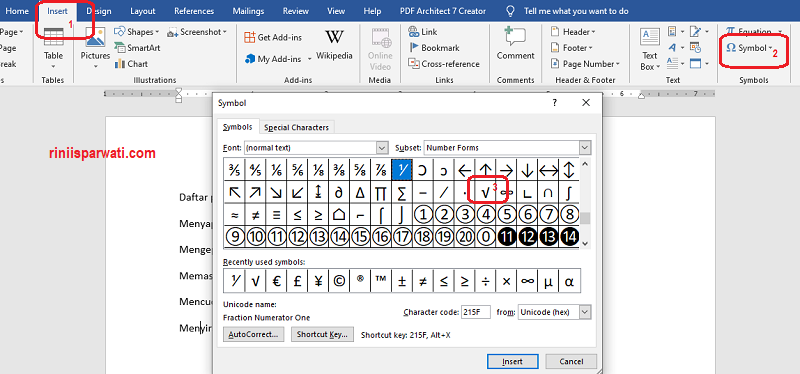Click Get Add-ins
Image resolution: width=800 pixels, height=374 pixels.
[273, 37]
